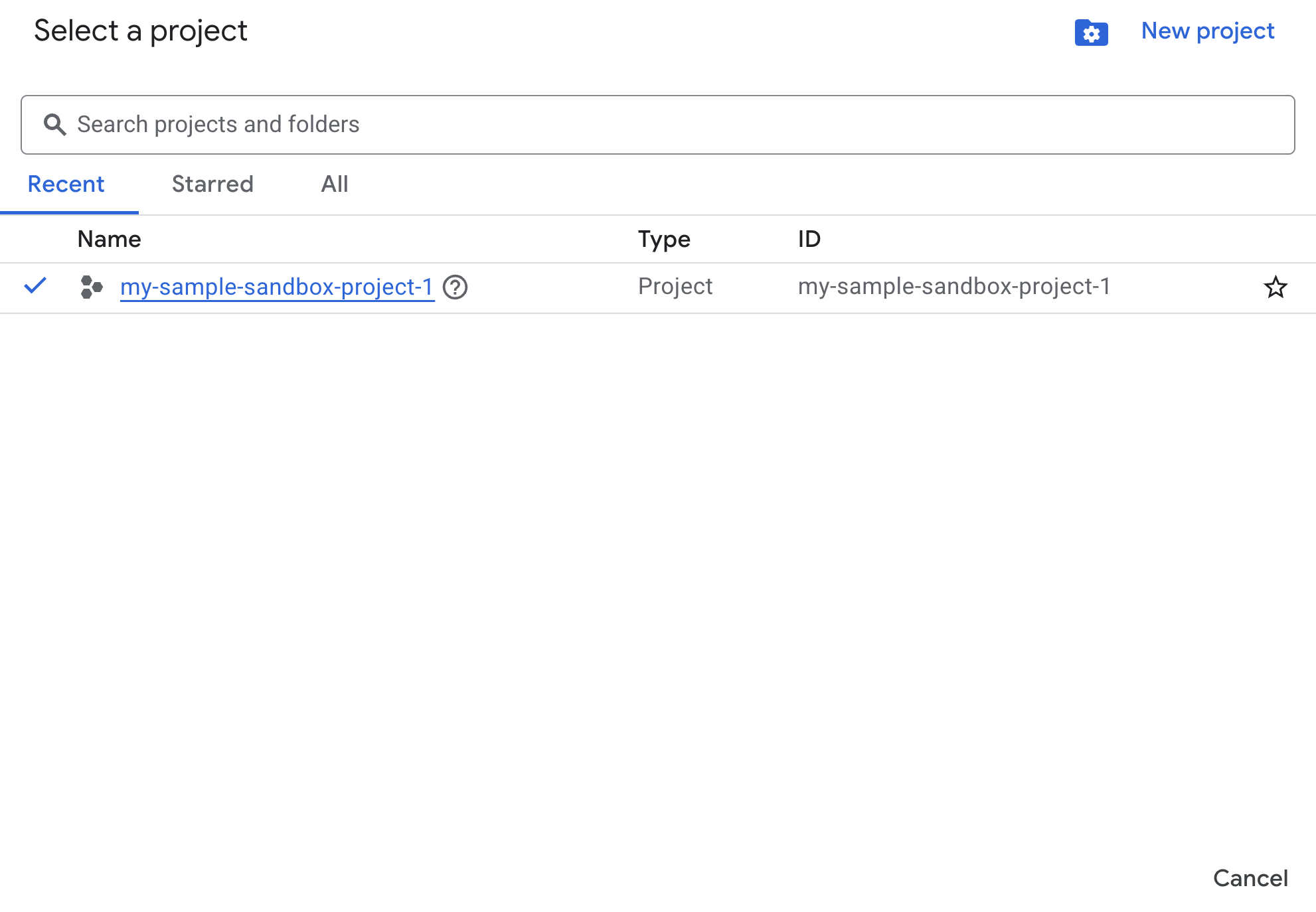Open the help tooltip beside the project name
This screenshot has height=912, width=1316.
pos(456,287)
